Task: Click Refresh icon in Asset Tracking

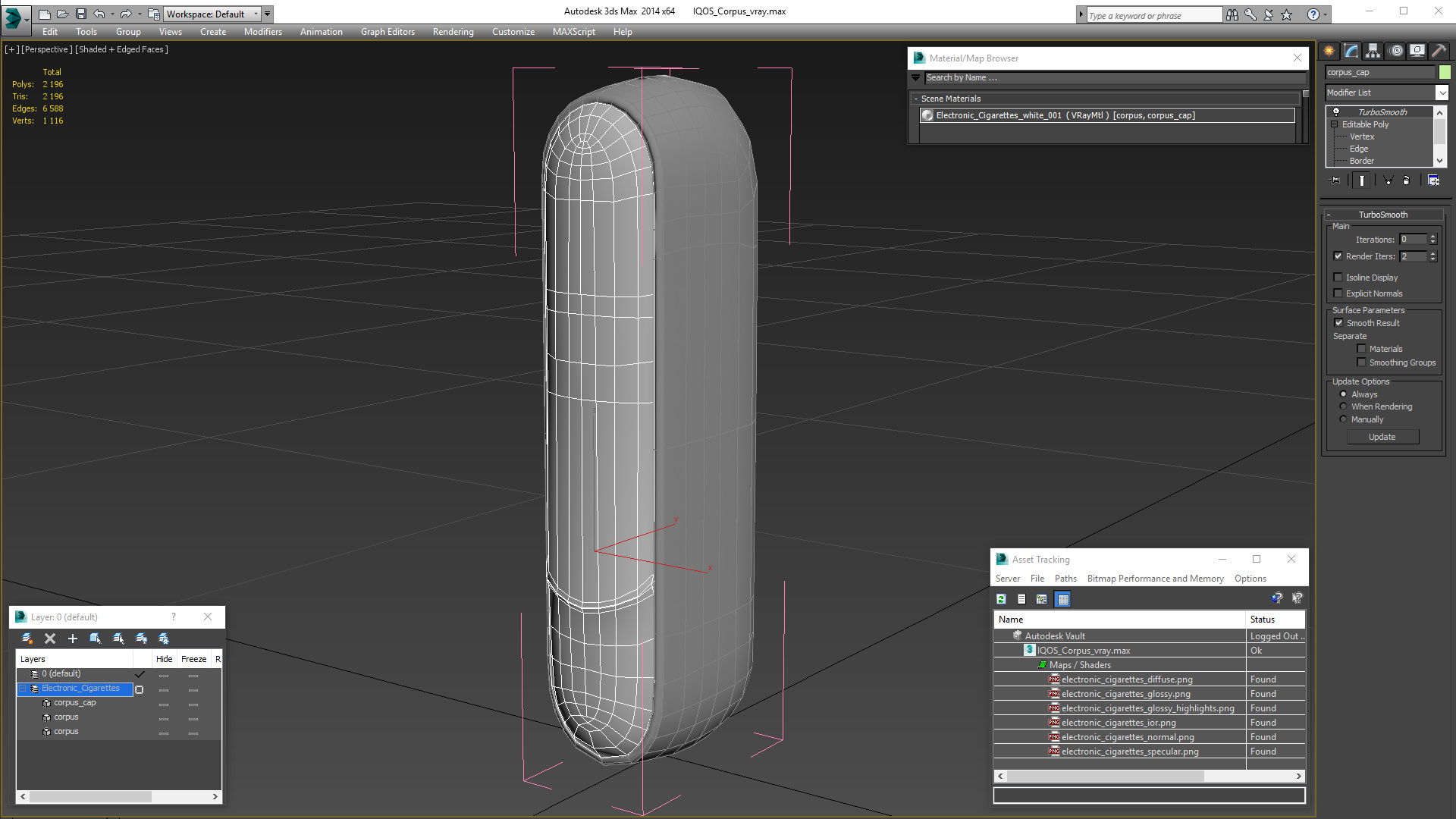Action: point(1001,599)
